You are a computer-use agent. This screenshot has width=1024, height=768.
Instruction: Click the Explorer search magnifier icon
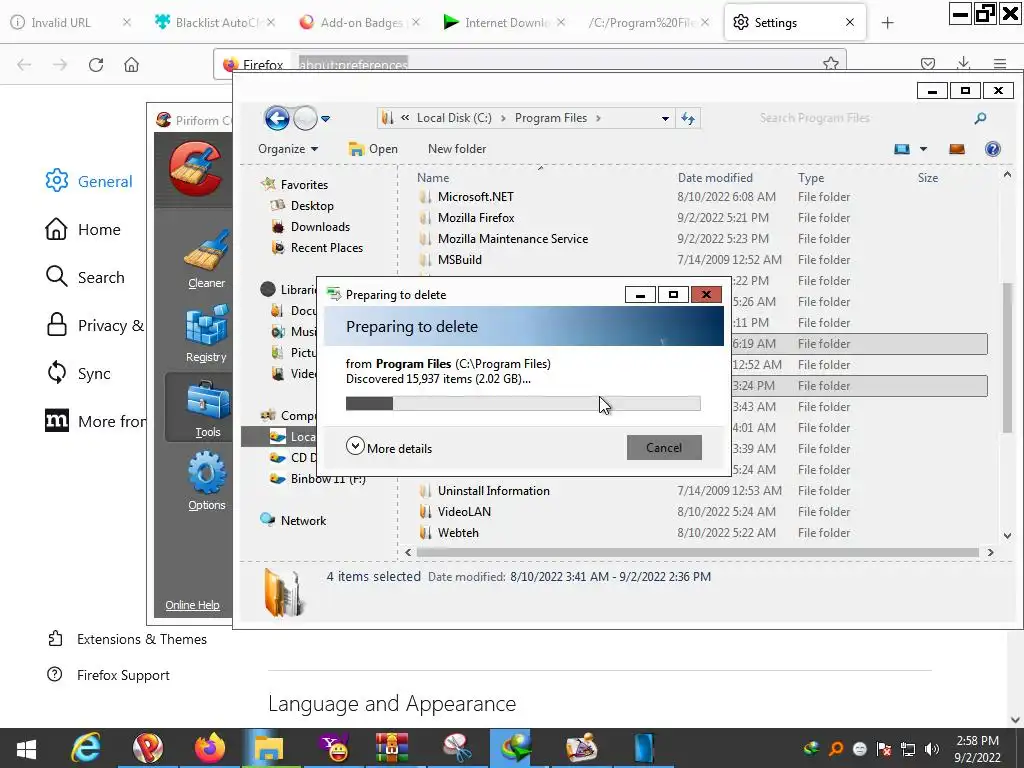[x=980, y=118]
